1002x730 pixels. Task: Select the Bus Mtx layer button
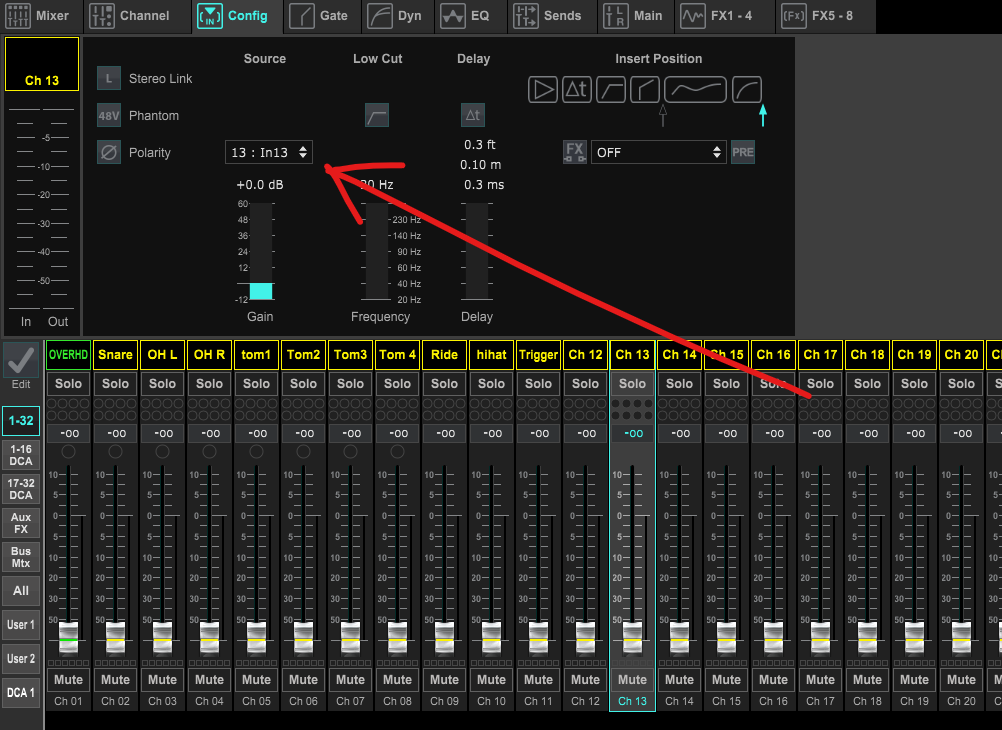click(x=21, y=557)
